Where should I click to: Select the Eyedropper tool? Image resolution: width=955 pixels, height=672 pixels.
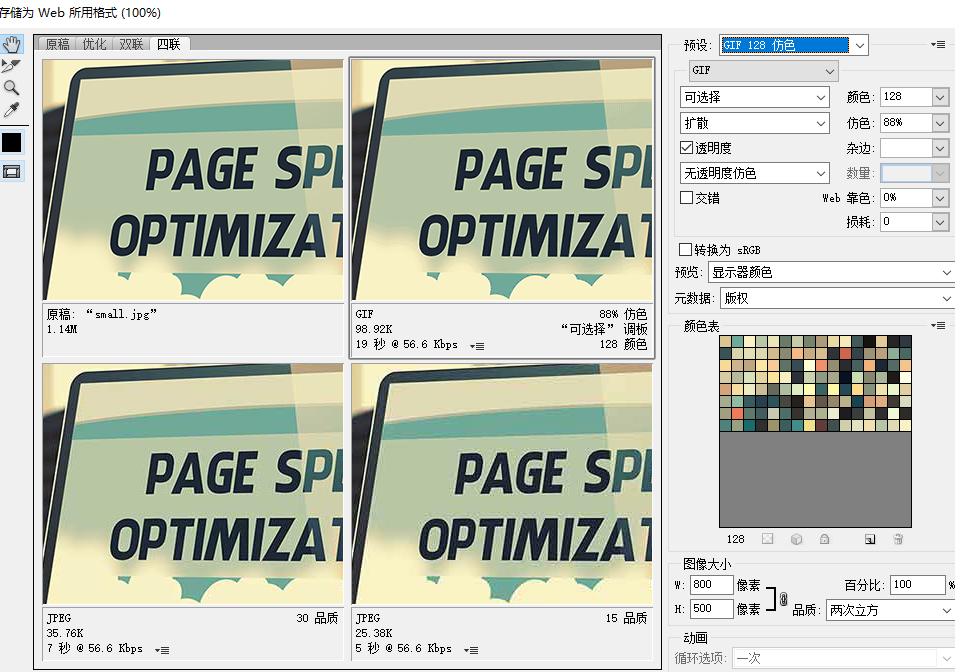pyautogui.click(x=12, y=110)
